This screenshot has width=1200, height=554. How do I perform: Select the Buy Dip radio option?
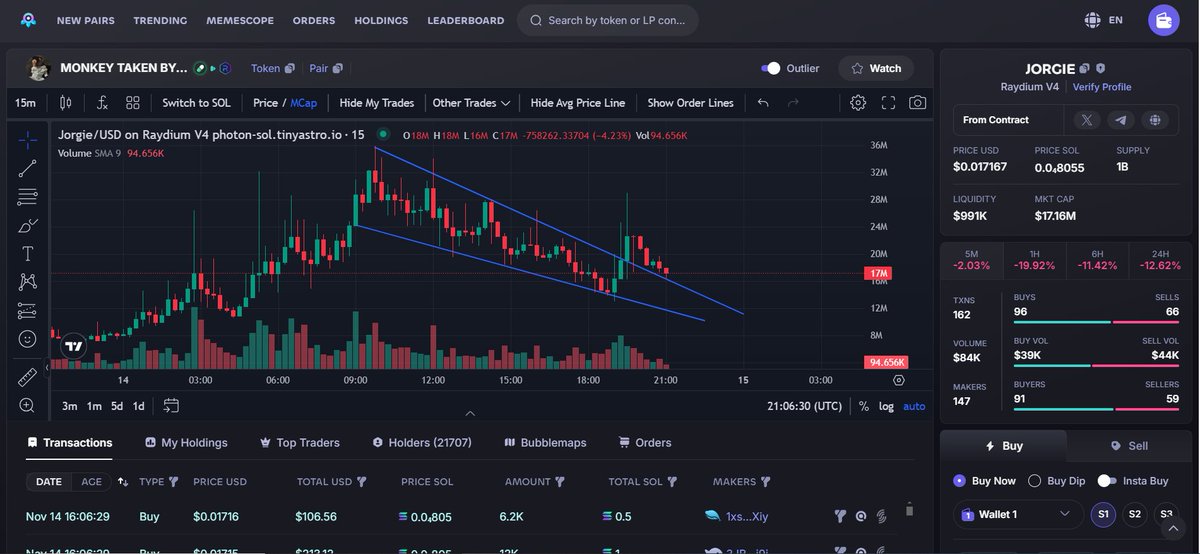(1035, 481)
